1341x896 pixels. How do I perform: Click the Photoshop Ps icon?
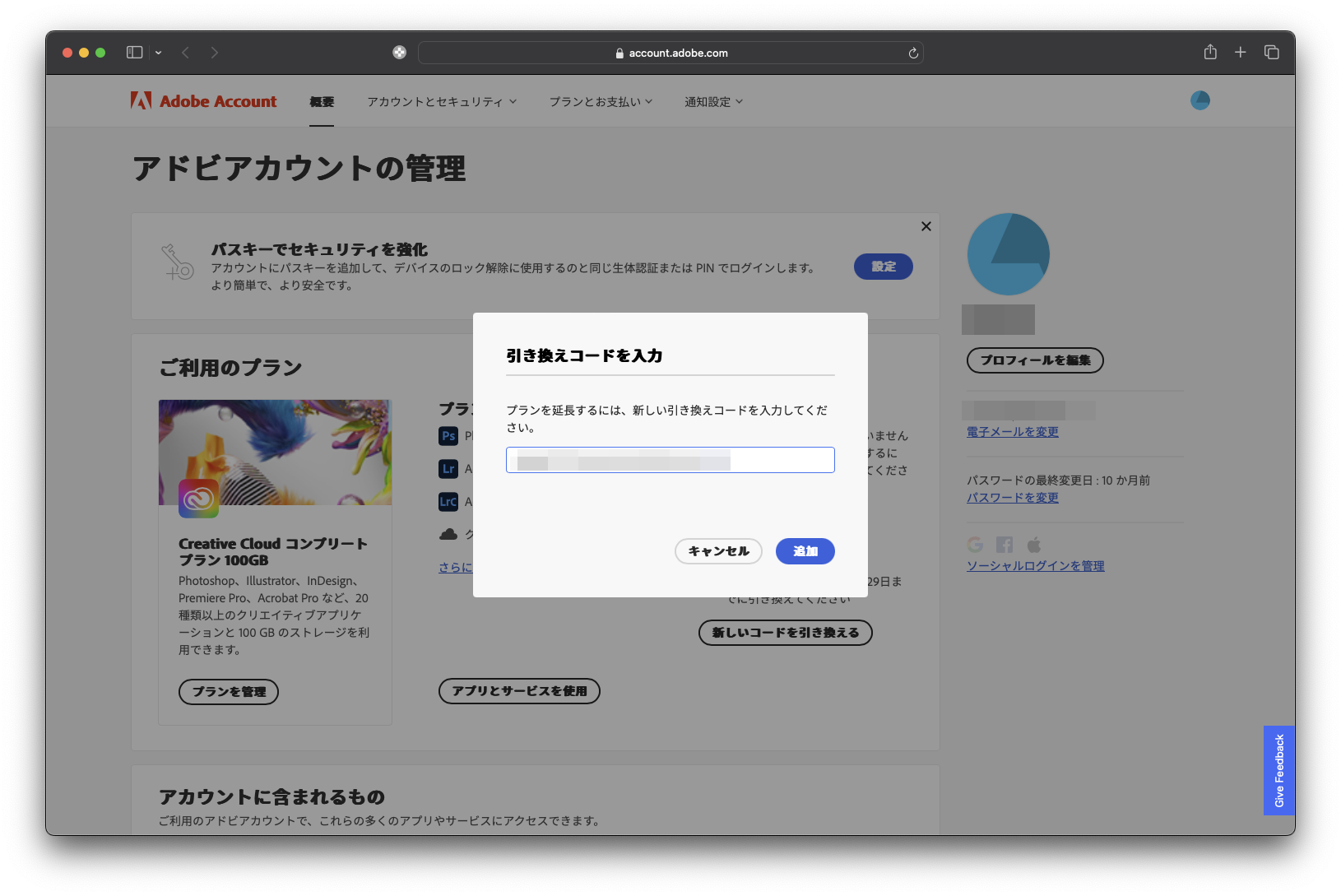pos(448,436)
